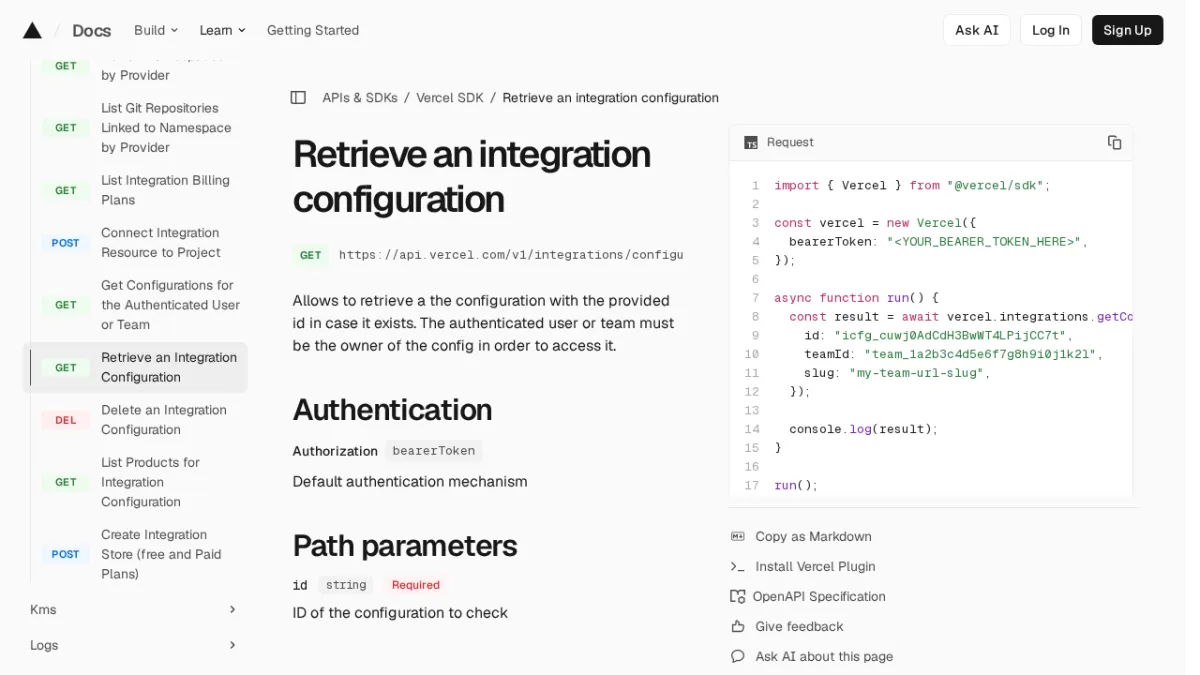Screen dimensions: 1200x675
Task: Click the Ask AI button
Action: click(977, 30)
